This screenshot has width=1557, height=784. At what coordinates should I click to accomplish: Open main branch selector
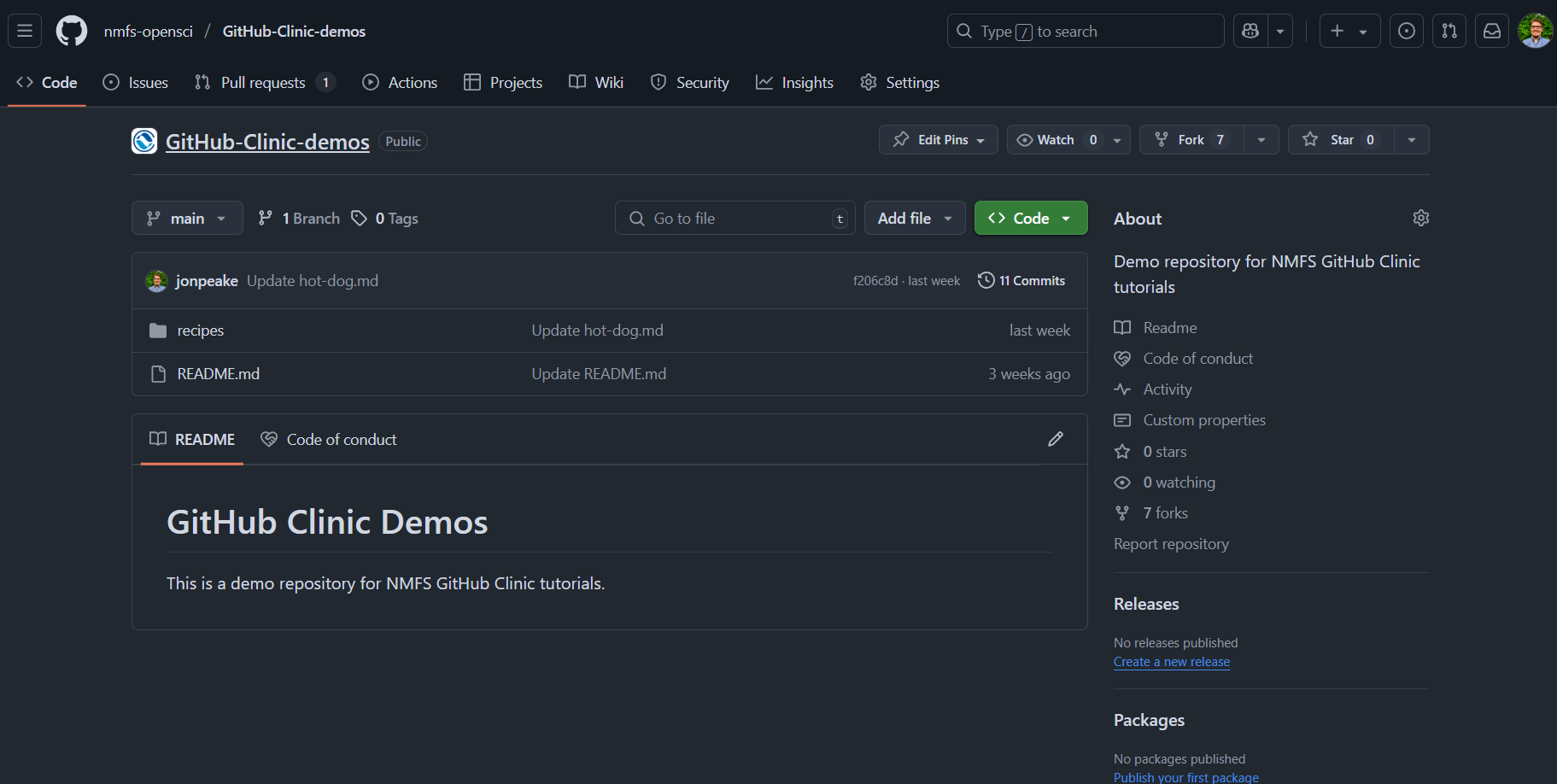tap(187, 218)
